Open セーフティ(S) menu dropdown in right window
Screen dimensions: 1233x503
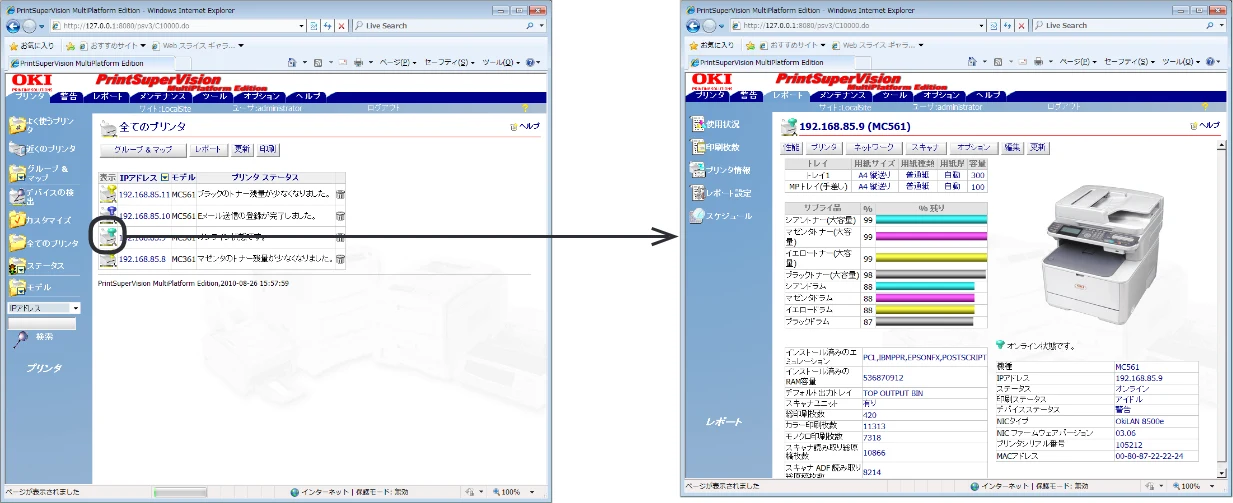(1132, 62)
